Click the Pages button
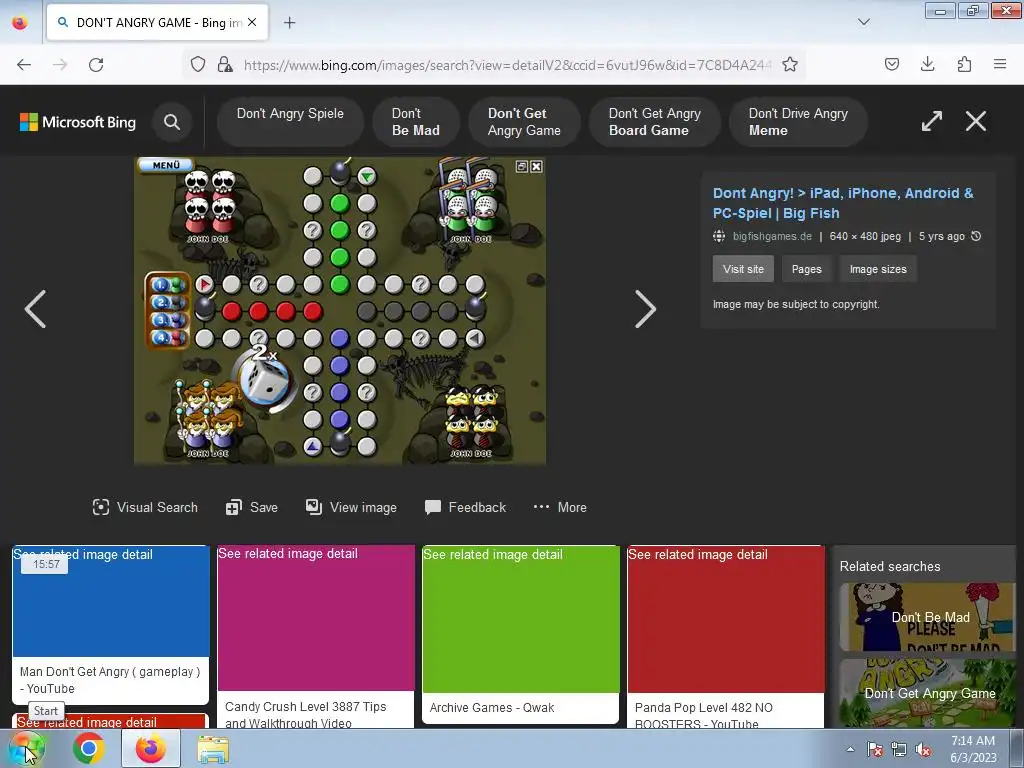Screen dimensions: 1024x768 point(807,269)
